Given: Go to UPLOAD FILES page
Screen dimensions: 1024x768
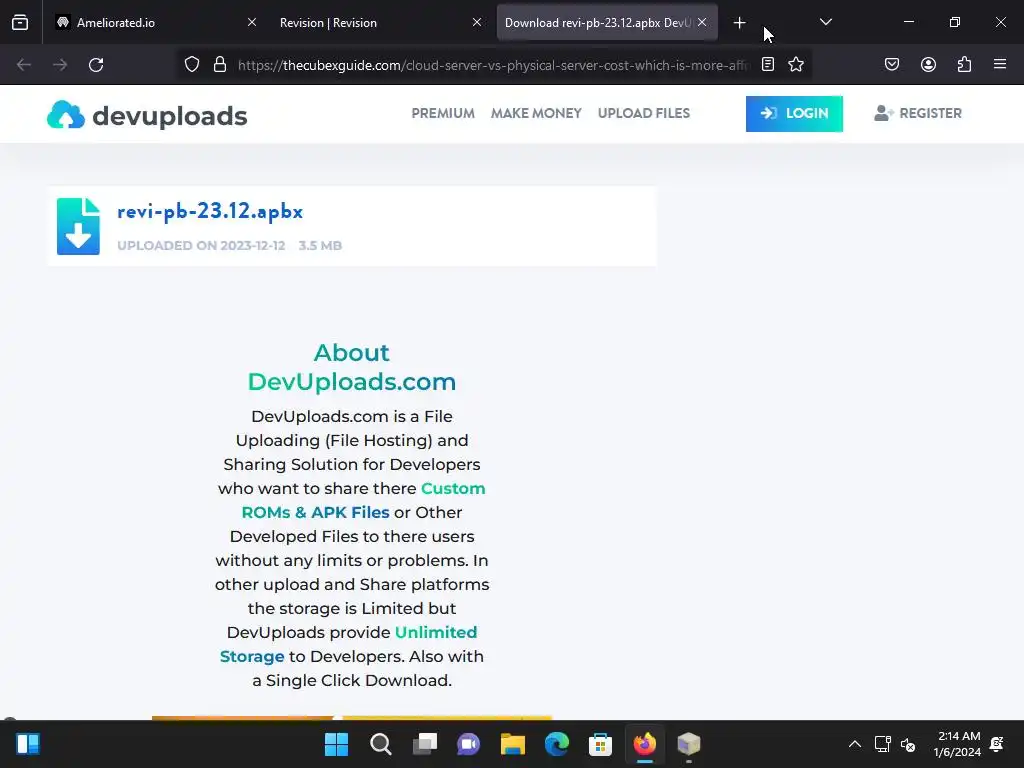Looking at the screenshot, I should click(x=643, y=114).
